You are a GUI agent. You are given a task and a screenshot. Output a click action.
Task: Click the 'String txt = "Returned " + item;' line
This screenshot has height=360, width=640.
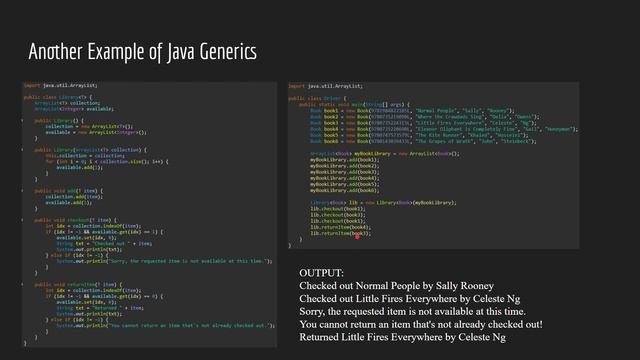pos(100,308)
